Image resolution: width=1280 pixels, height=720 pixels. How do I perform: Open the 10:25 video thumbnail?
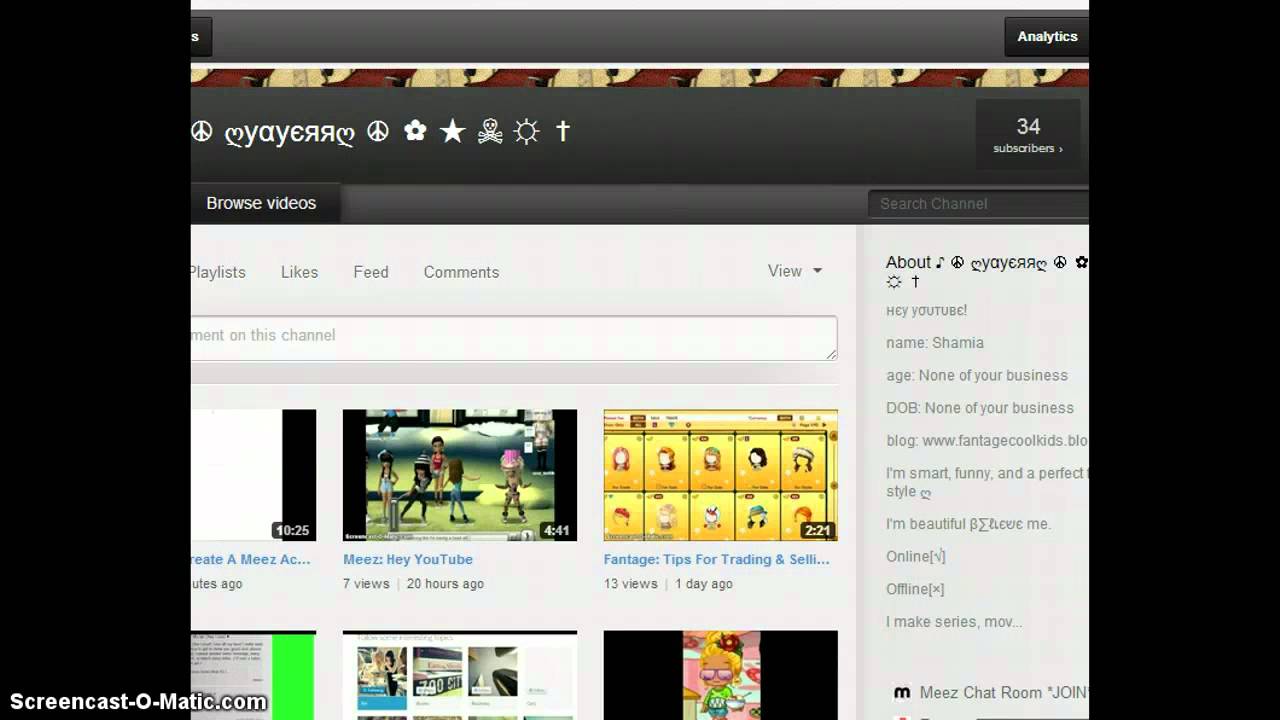253,475
